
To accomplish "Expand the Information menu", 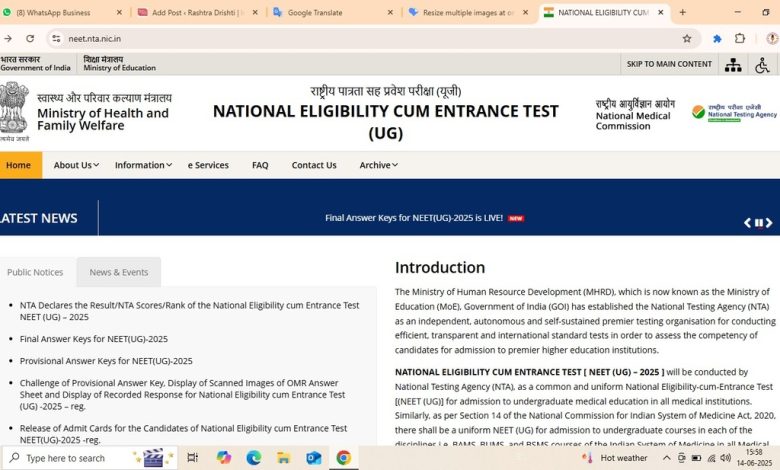I will [143, 165].
